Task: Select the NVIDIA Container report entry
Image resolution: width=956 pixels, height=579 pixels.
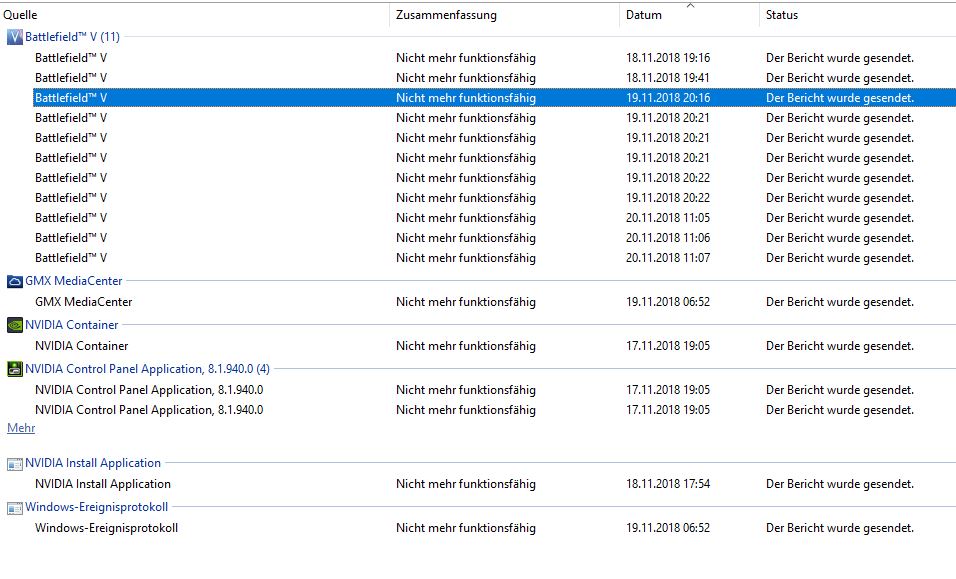Action: (x=494, y=346)
